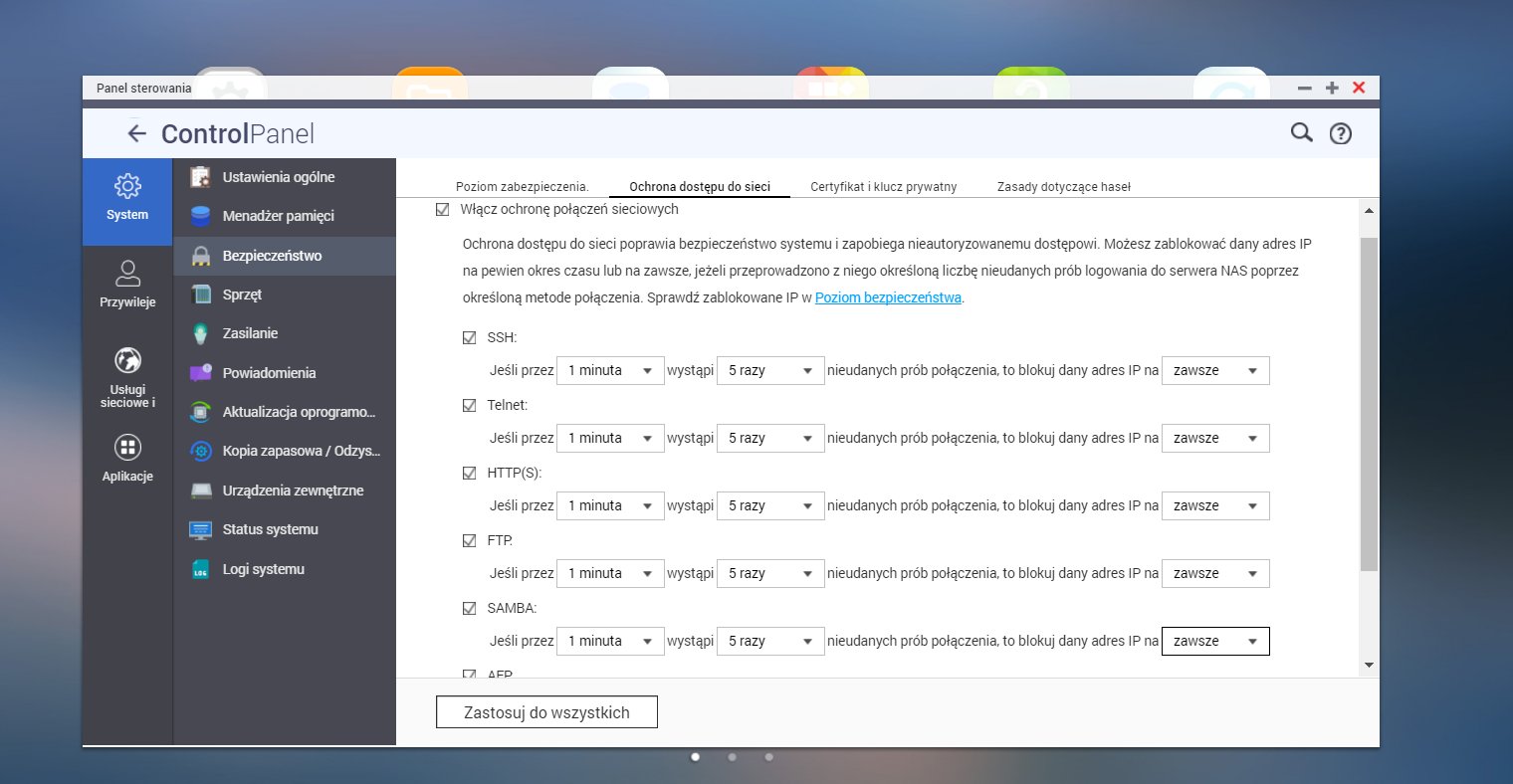Click the Kopia zapasowa restore icon
Image resolution: width=1513 pixels, height=784 pixels.
coord(201,451)
